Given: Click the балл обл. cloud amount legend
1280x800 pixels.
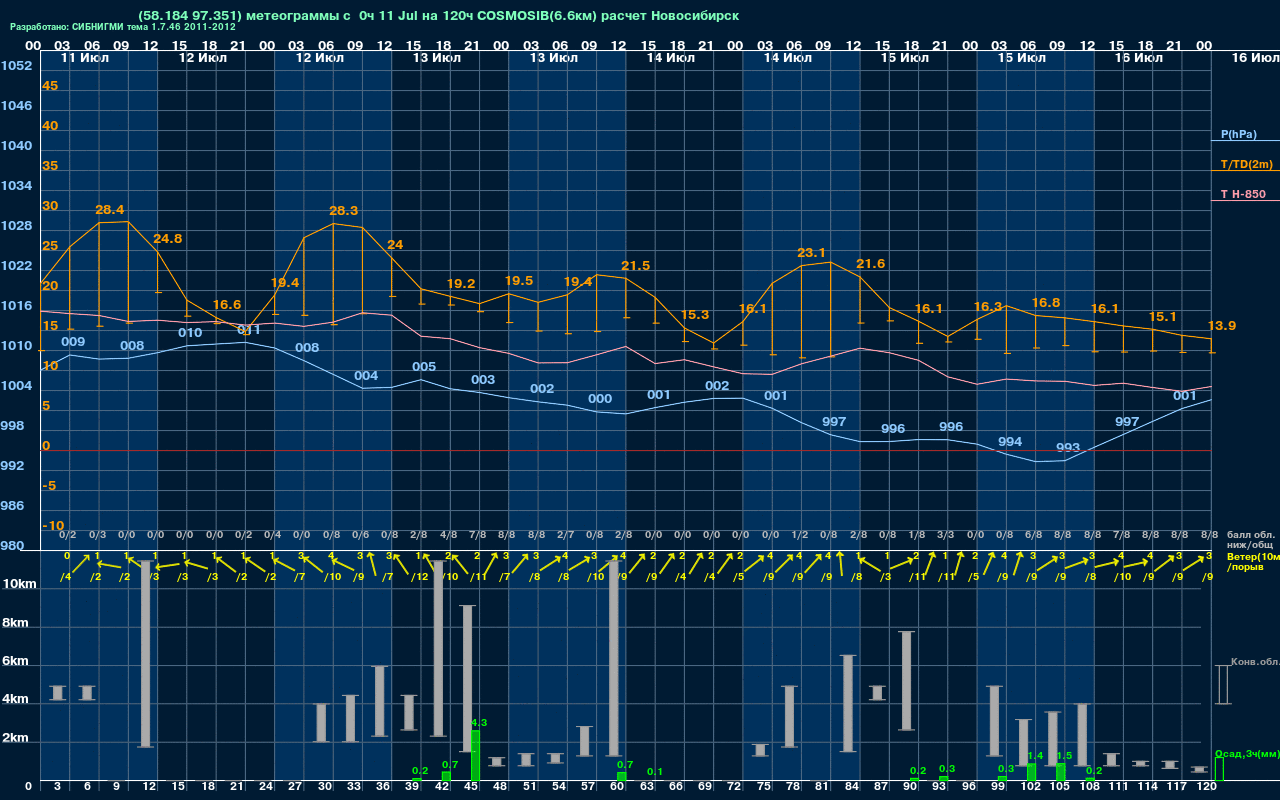Looking at the screenshot, I should coord(1250,534).
